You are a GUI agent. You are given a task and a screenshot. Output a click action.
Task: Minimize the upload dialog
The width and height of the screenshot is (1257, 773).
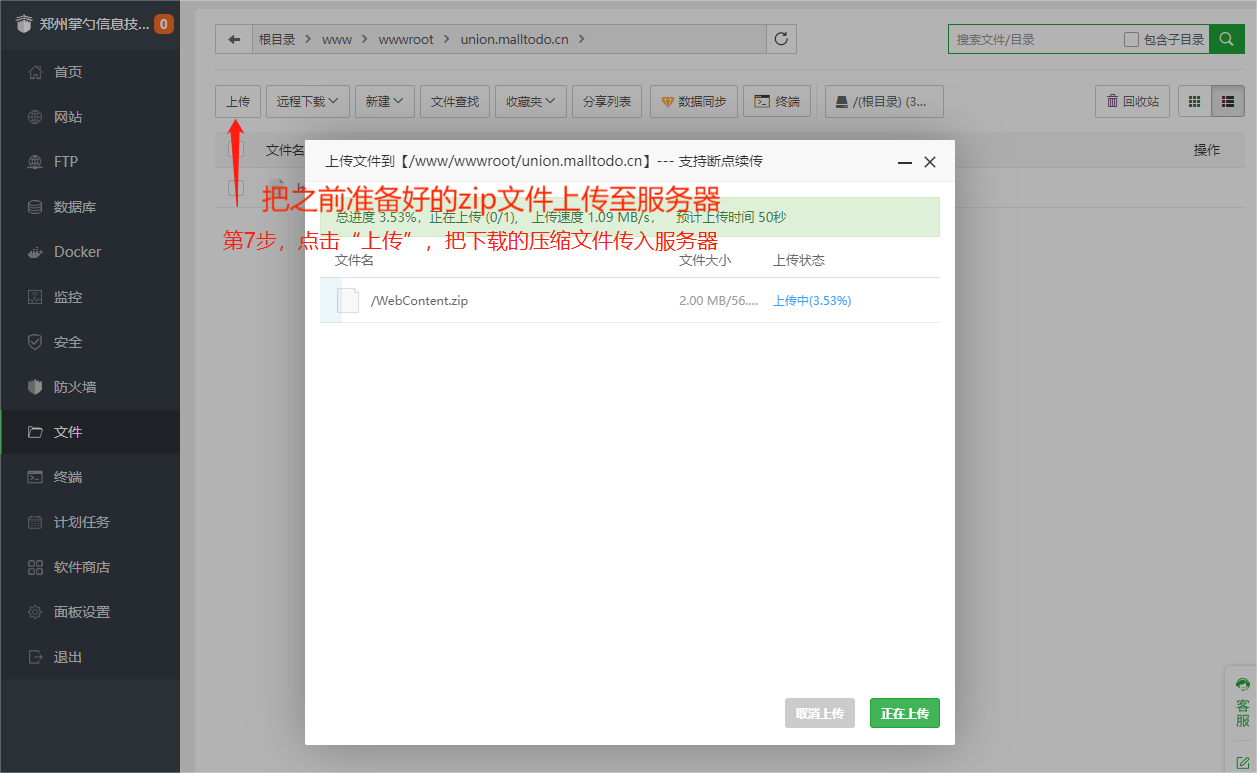905,162
